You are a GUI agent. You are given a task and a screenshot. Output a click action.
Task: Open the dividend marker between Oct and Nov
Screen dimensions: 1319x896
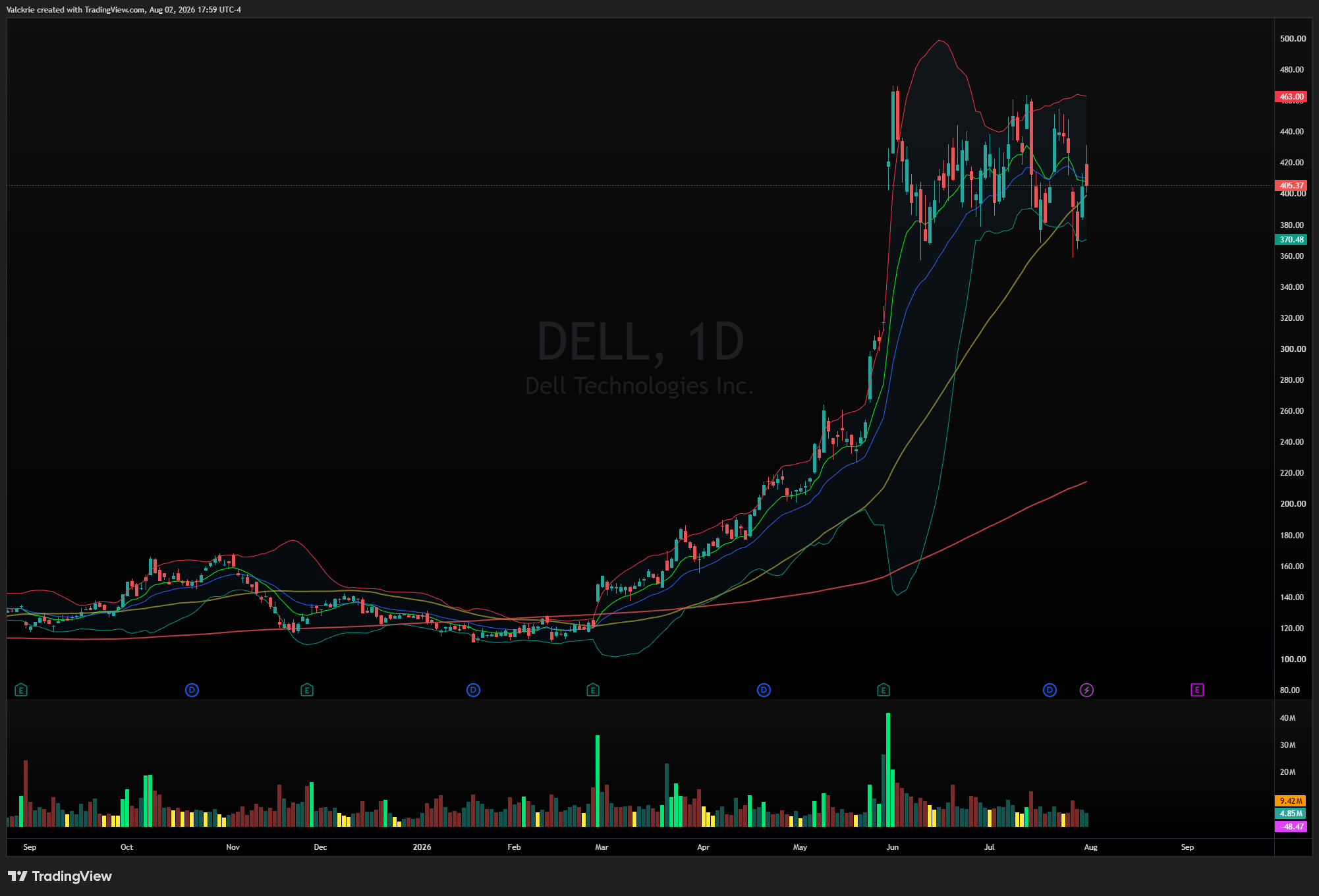click(x=192, y=690)
